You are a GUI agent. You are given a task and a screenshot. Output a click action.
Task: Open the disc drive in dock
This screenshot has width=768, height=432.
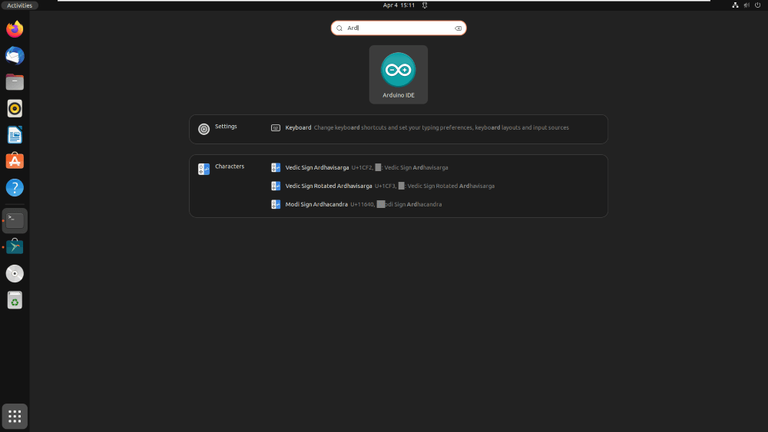pyautogui.click(x=15, y=273)
